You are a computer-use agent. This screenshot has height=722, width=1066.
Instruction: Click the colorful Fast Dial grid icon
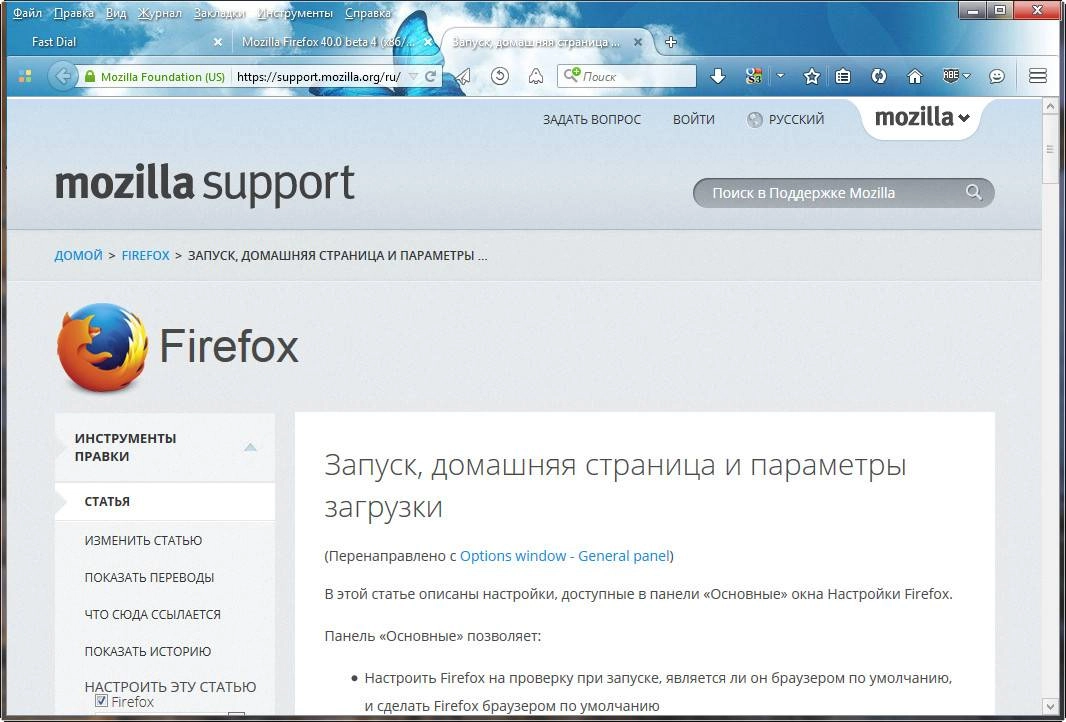[x=25, y=76]
